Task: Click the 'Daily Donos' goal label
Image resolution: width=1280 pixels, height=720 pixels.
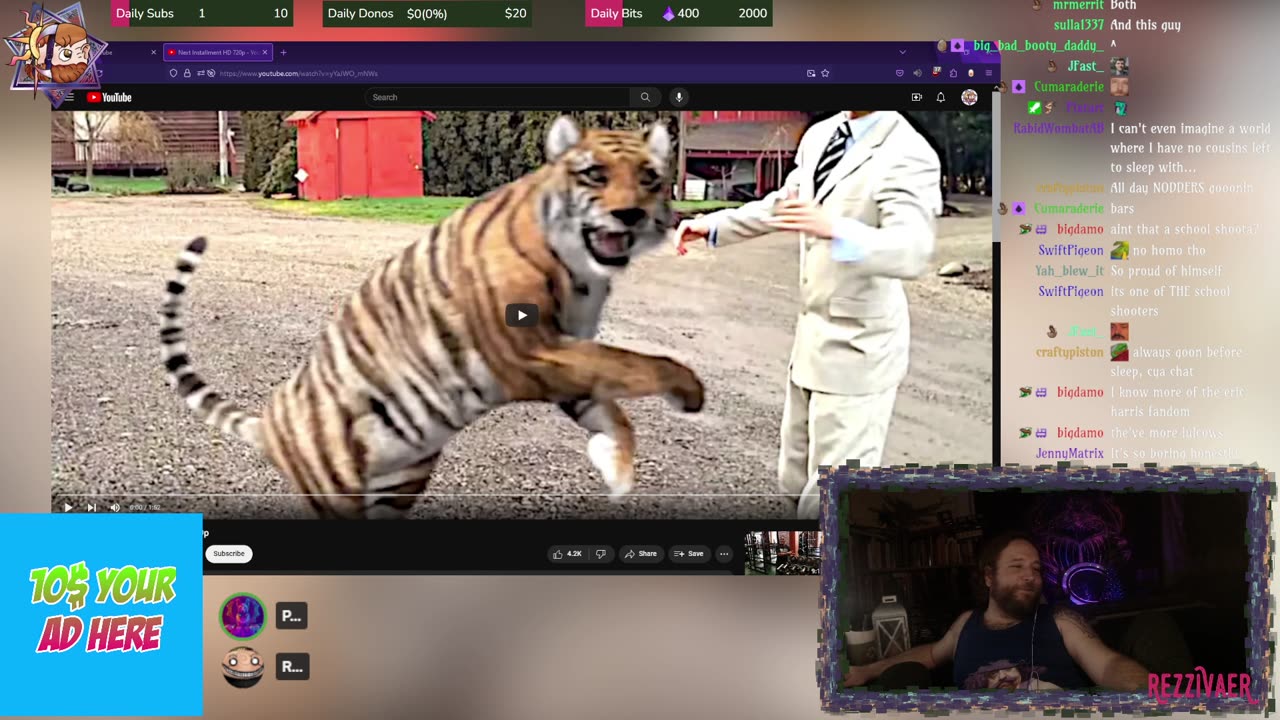Action: 360,13
